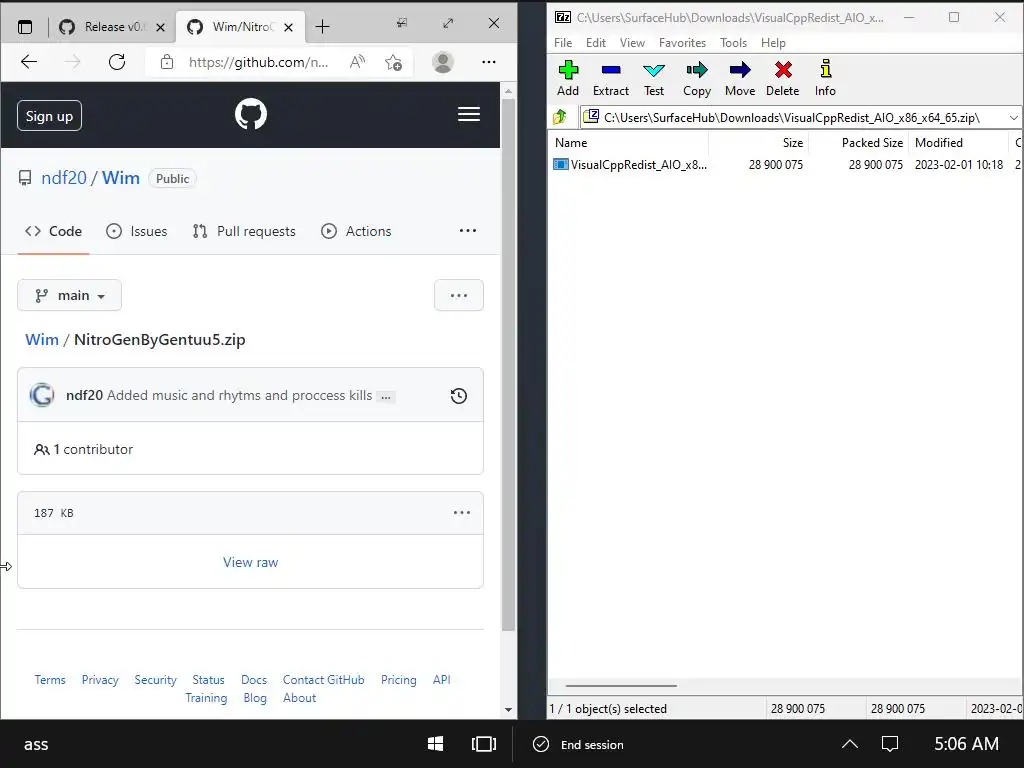Open the Pricing footer link
Viewport: 1024px width, 768px height.
398,680
